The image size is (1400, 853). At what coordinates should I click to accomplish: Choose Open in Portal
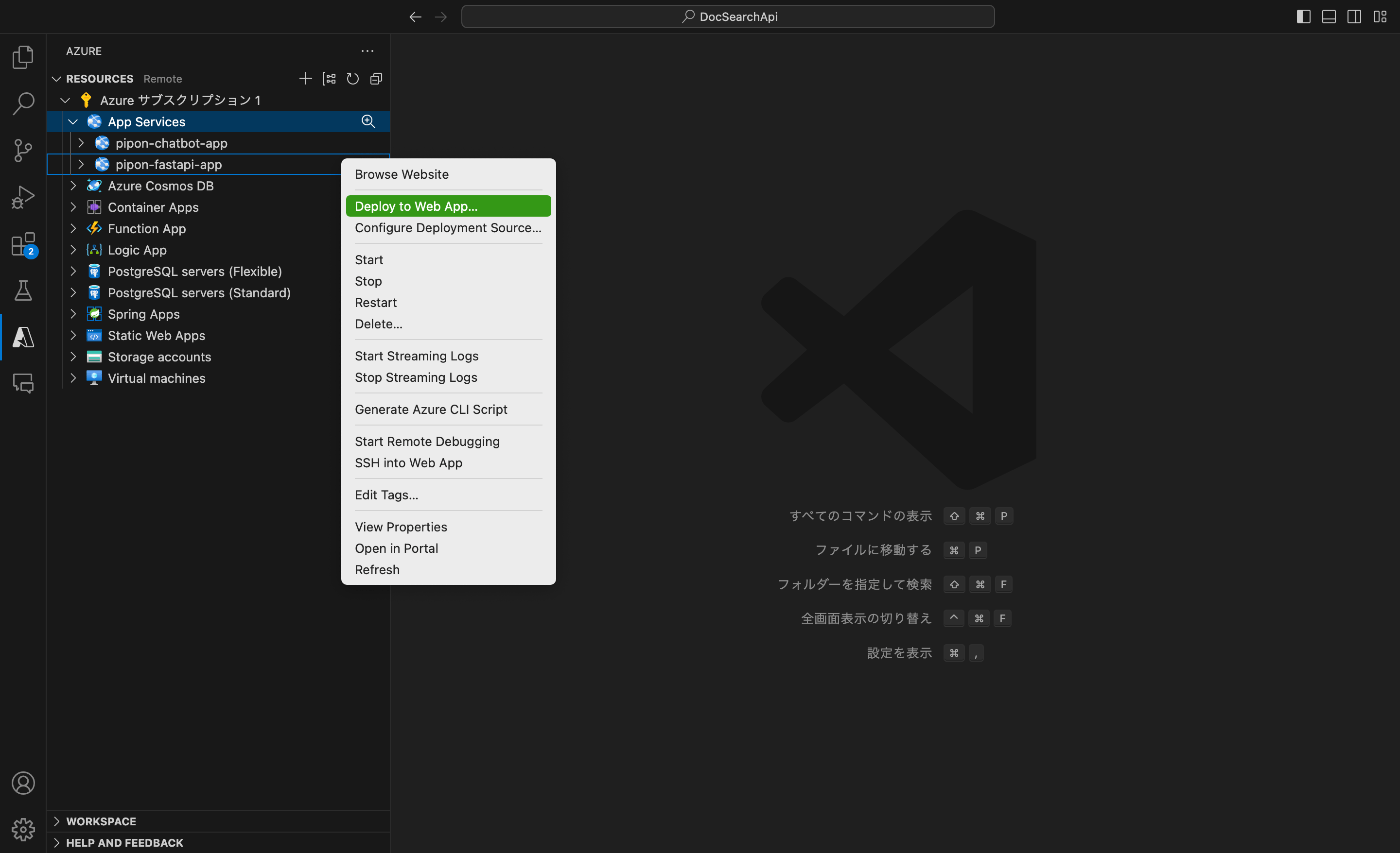tap(448, 548)
